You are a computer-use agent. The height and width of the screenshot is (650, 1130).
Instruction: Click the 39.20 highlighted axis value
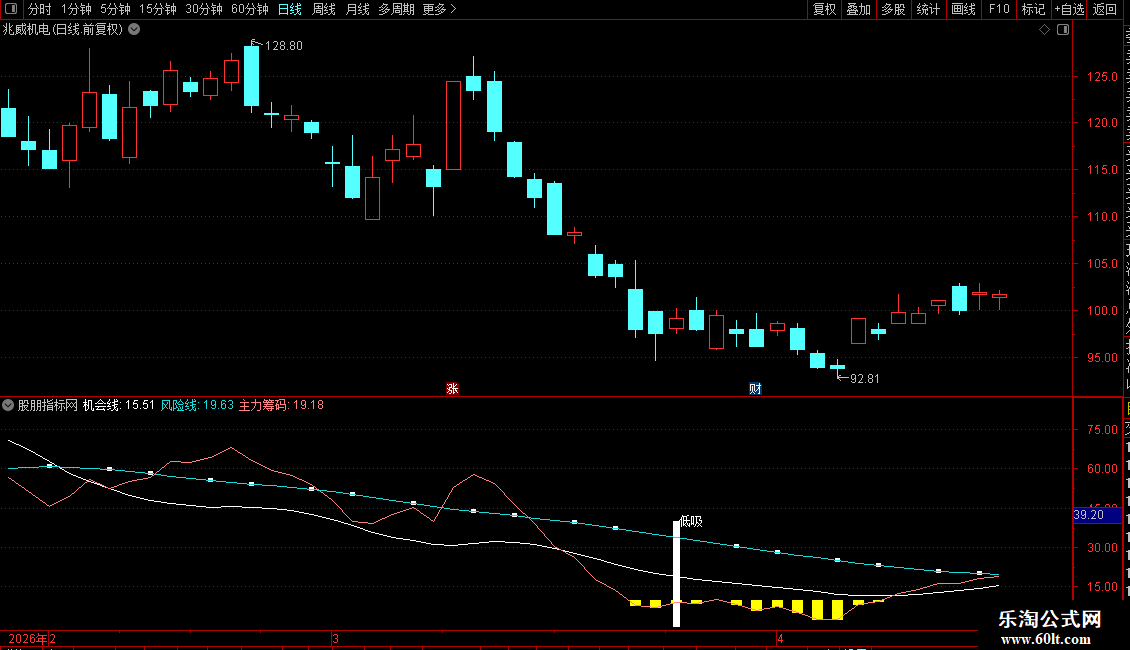[1097, 515]
